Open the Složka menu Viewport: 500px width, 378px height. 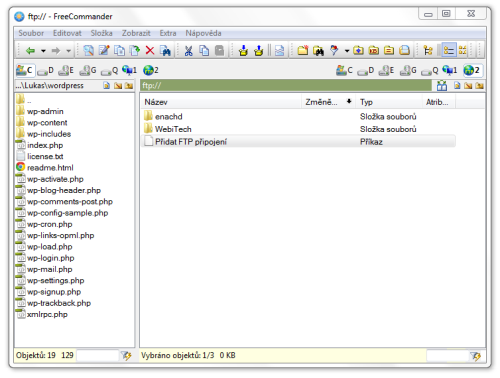click(101, 33)
